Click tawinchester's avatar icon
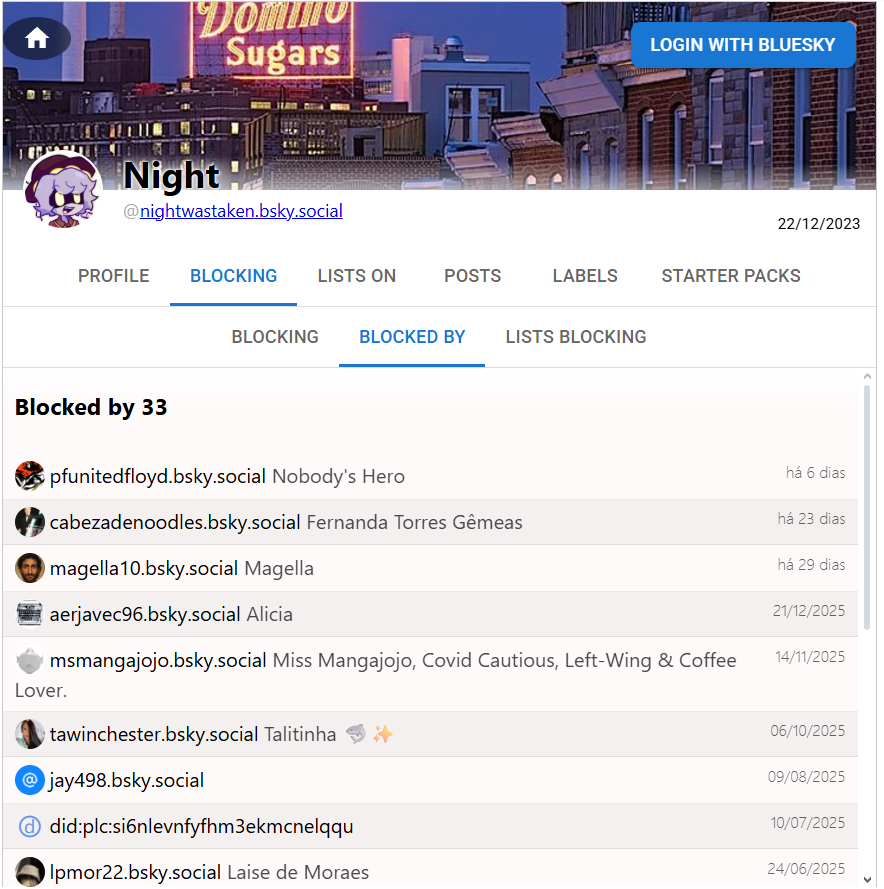The width and height of the screenshot is (884, 889). (30, 734)
